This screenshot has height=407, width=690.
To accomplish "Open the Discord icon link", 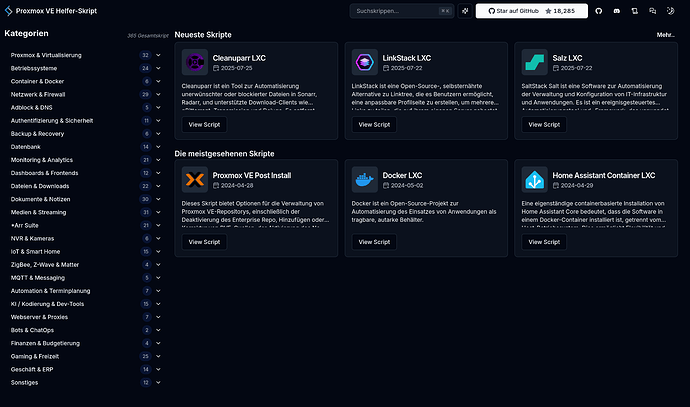I will pos(617,11).
